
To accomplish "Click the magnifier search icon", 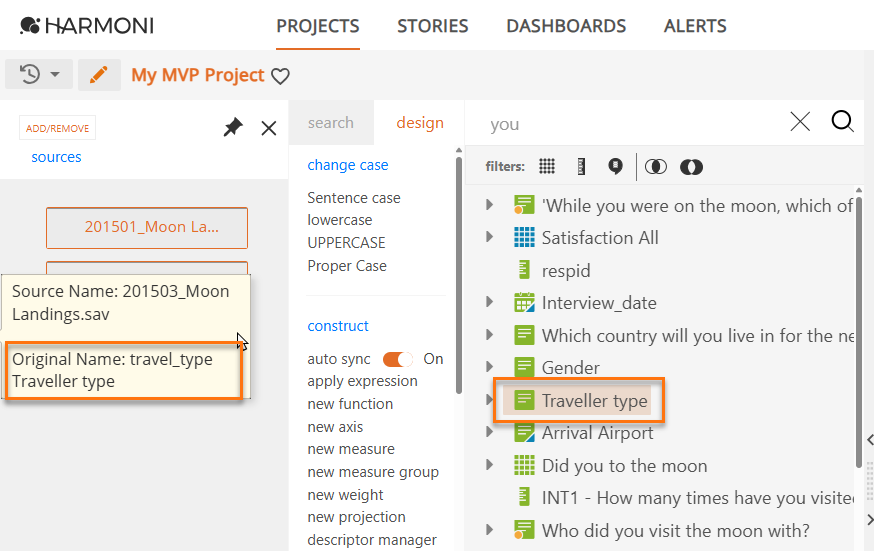I will tap(842, 121).
